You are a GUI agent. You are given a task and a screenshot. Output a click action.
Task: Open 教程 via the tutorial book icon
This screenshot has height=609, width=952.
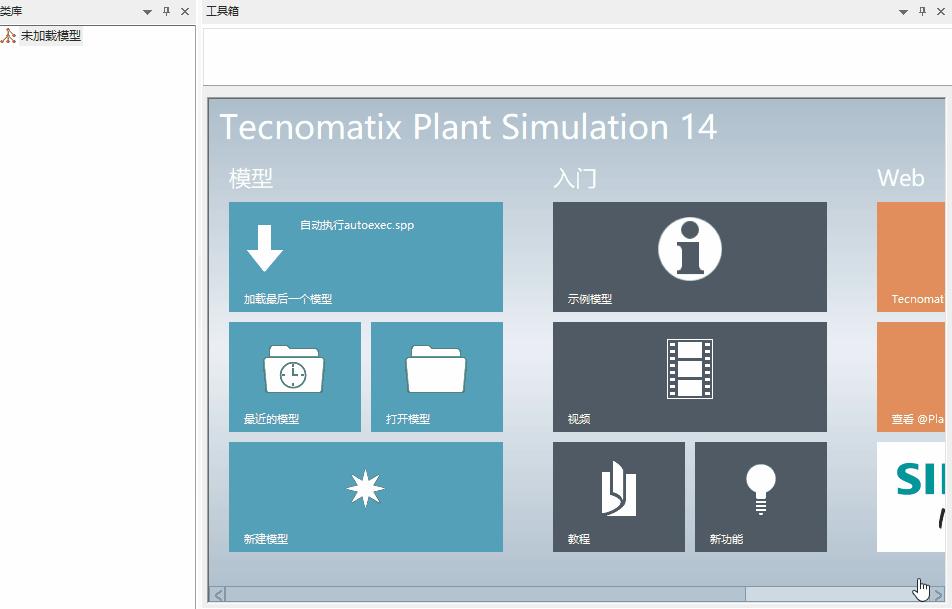[618, 490]
